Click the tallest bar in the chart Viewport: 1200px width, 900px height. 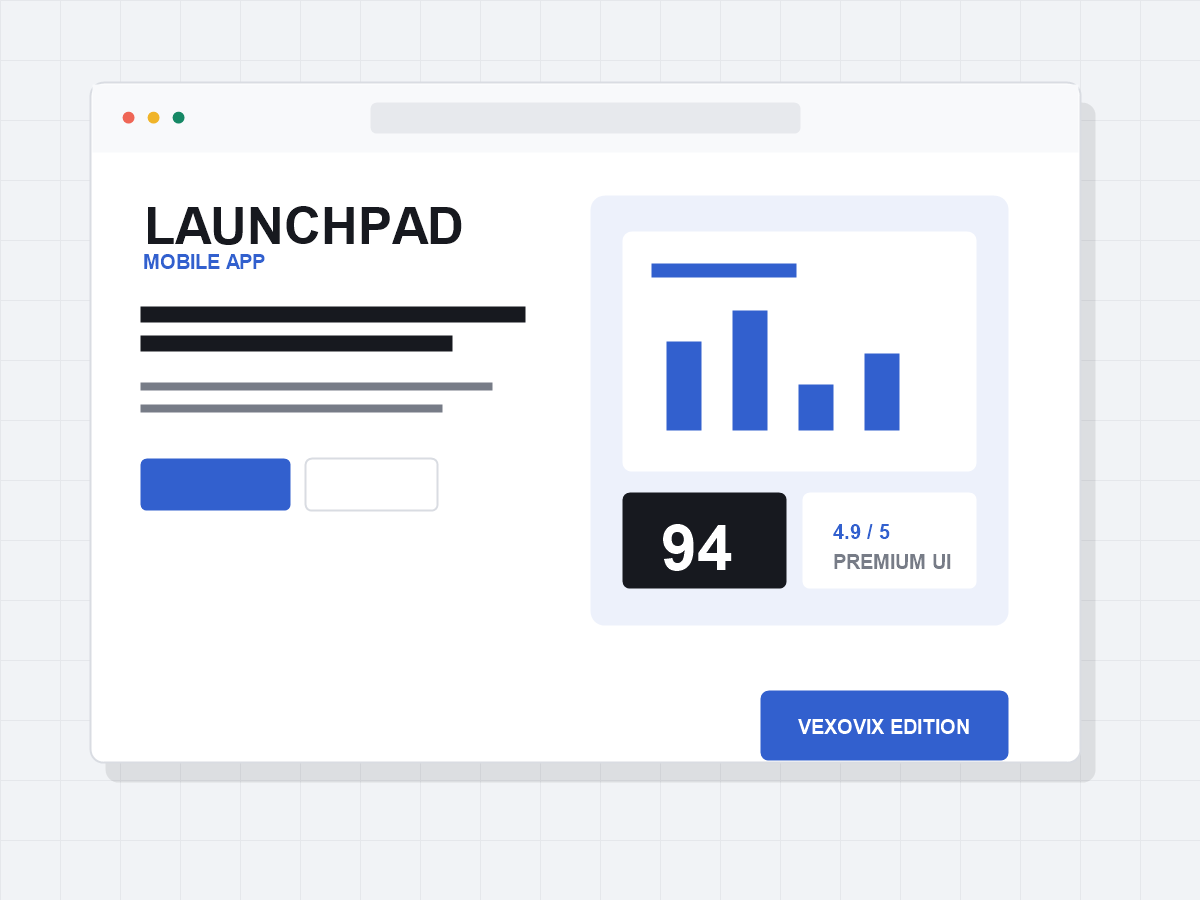(x=750, y=370)
